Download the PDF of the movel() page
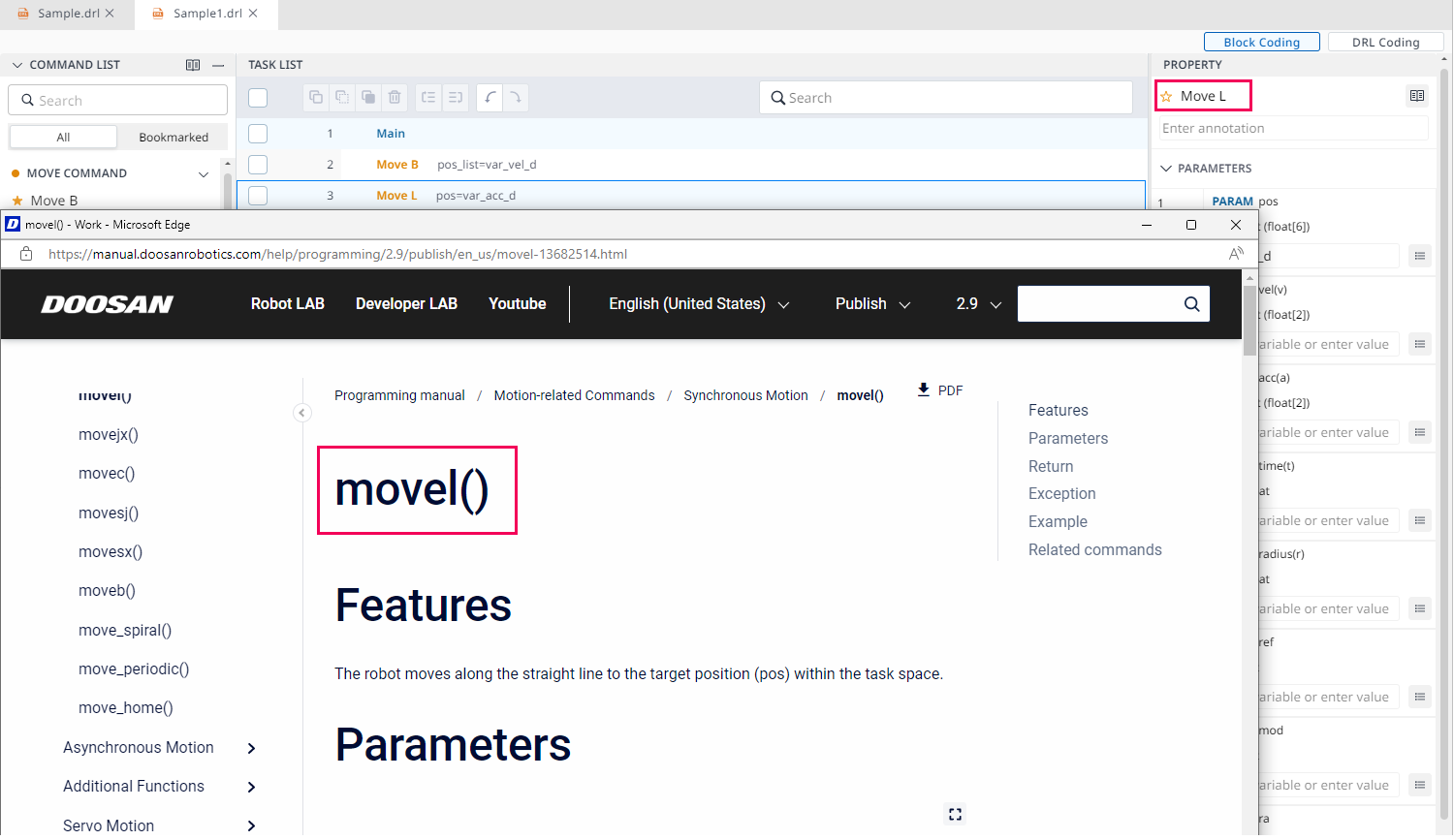The height and width of the screenshot is (840, 1454). (x=940, y=389)
